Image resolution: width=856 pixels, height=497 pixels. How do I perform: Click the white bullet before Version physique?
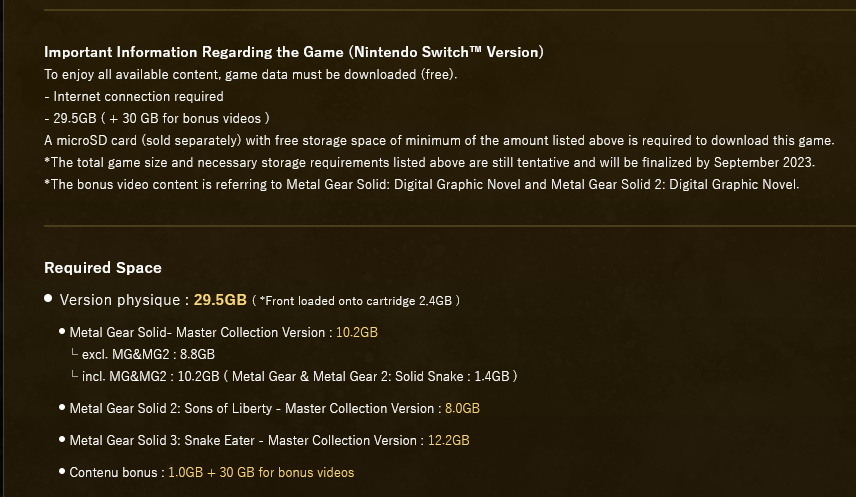(48, 298)
